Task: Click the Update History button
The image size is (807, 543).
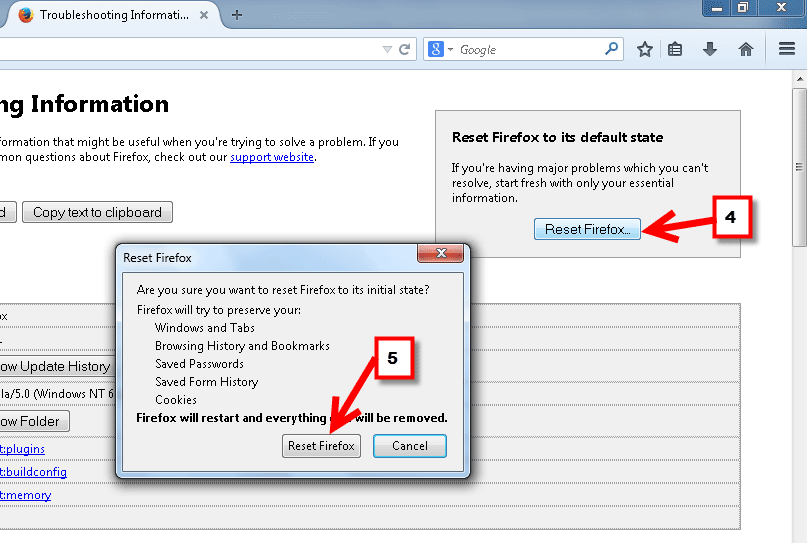Action: pos(57,366)
